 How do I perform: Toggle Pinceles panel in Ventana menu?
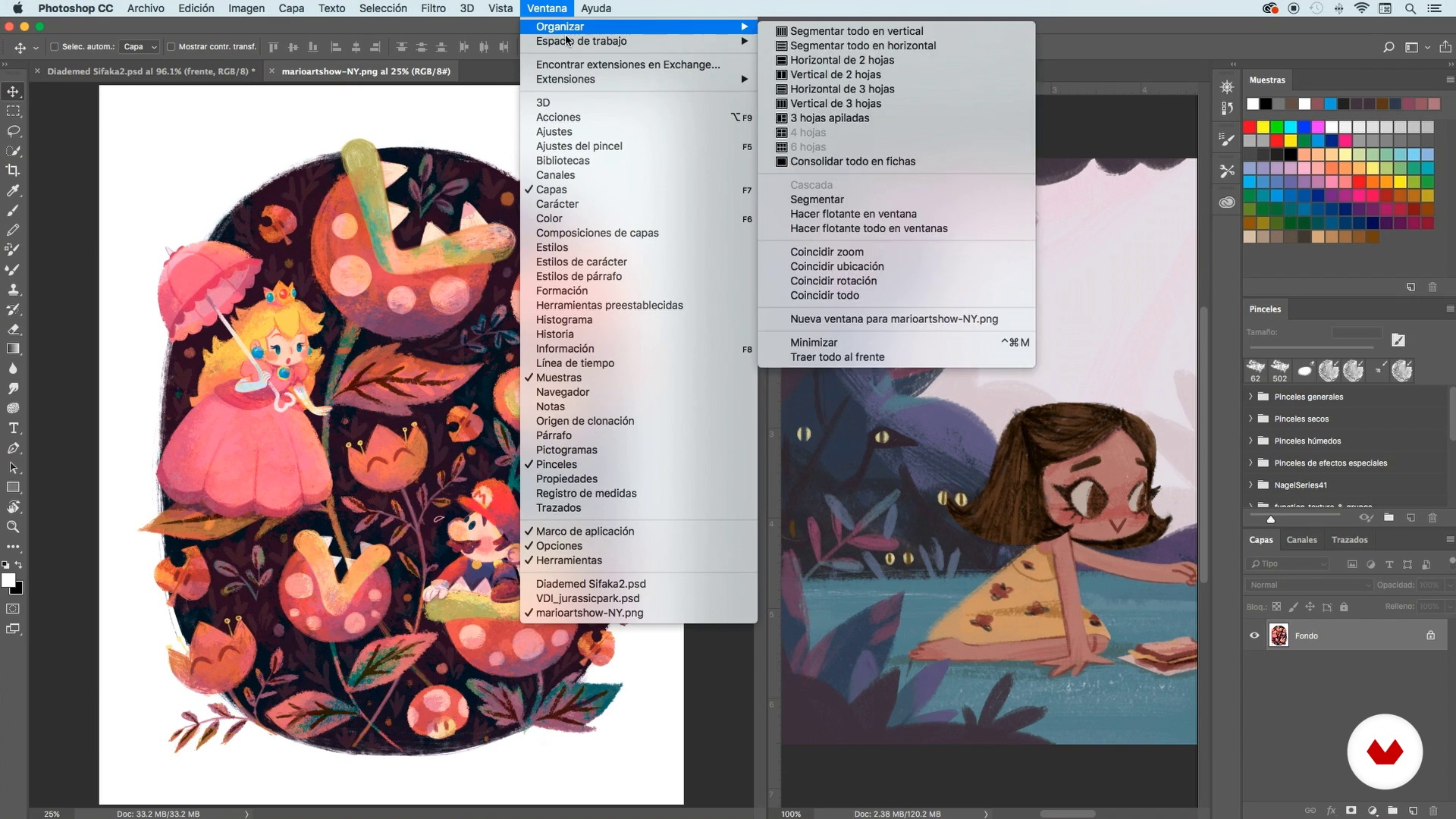point(639,464)
